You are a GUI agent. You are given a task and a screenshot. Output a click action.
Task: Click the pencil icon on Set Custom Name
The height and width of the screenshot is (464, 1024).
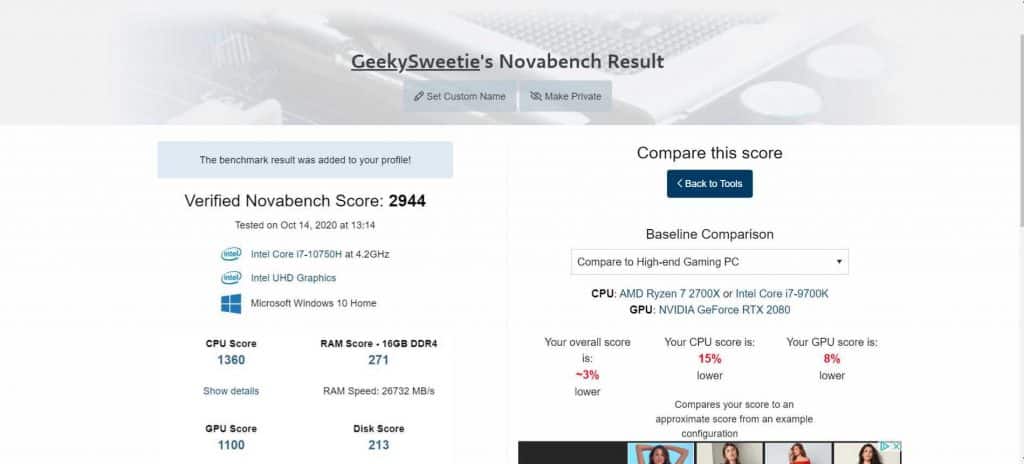[x=419, y=97]
